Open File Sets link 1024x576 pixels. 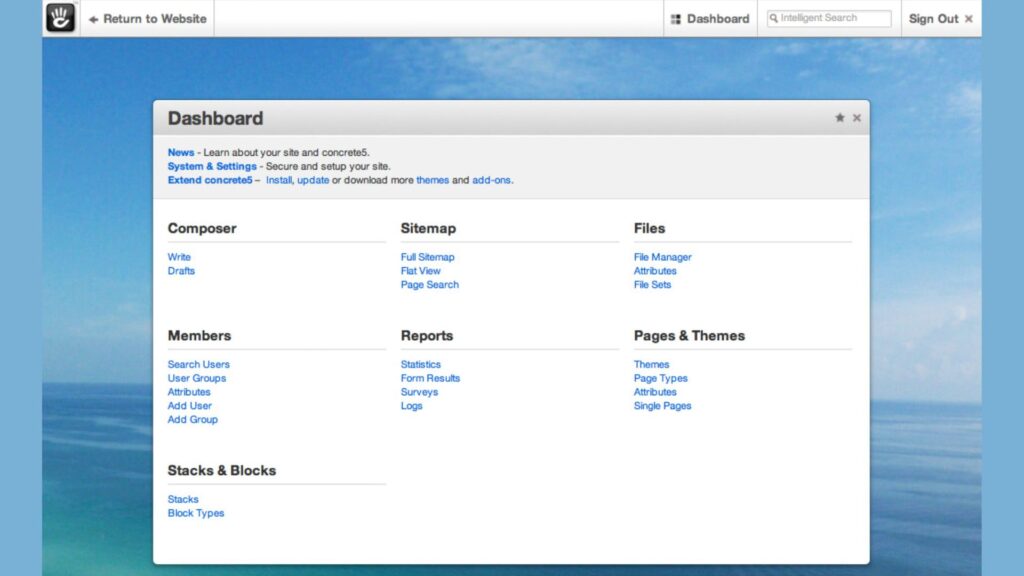[x=652, y=284]
